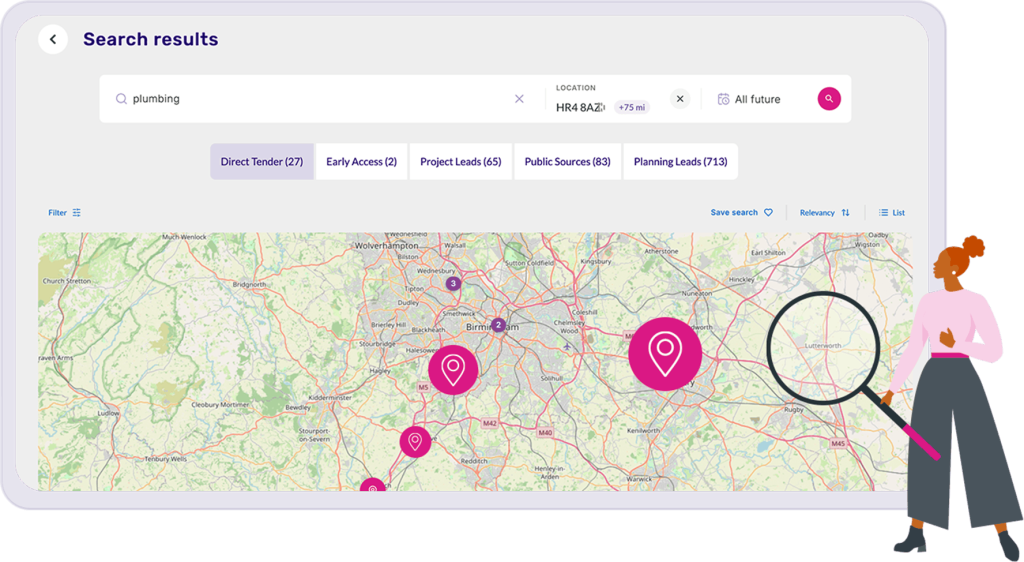Click the heart icon next to Save search
Viewport: 1024px width, 562px height.
[768, 213]
